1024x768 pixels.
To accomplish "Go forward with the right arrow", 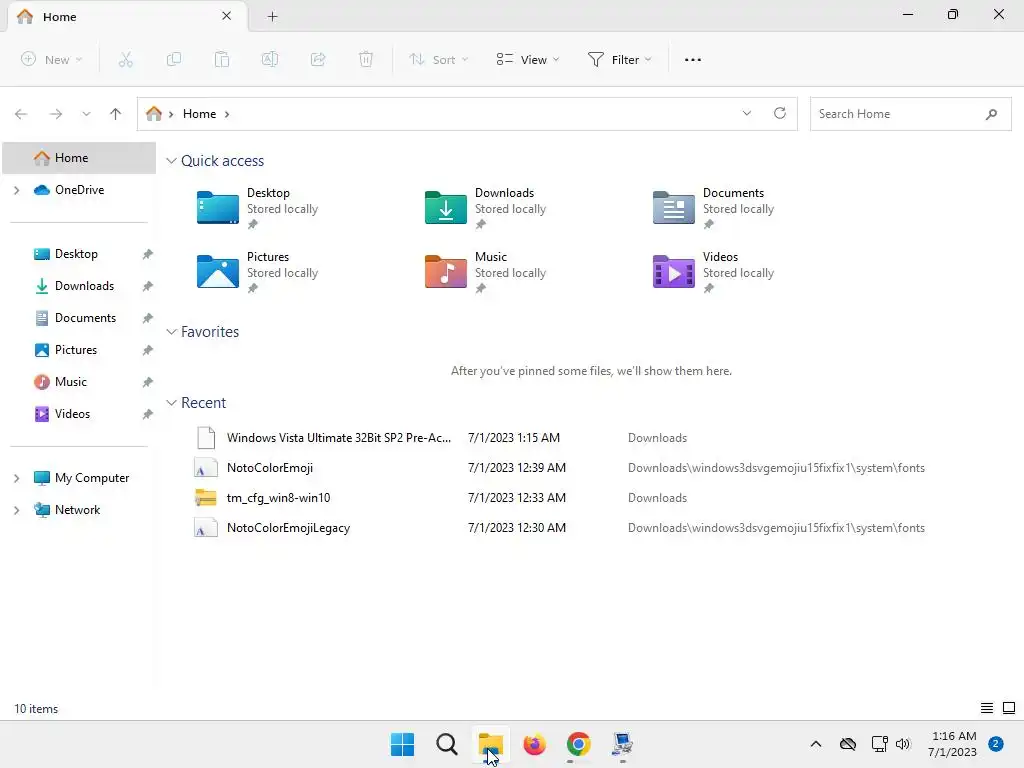I will 56,114.
